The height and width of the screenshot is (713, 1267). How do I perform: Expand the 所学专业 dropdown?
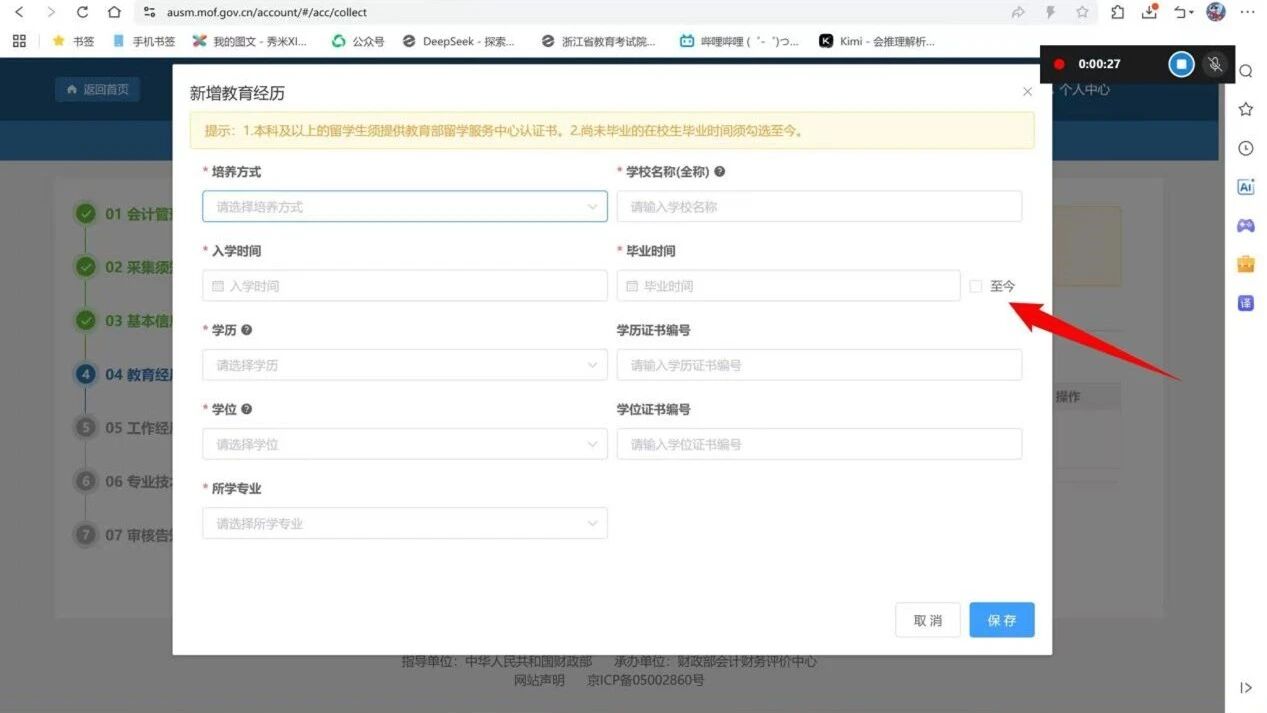coord(404,523)
